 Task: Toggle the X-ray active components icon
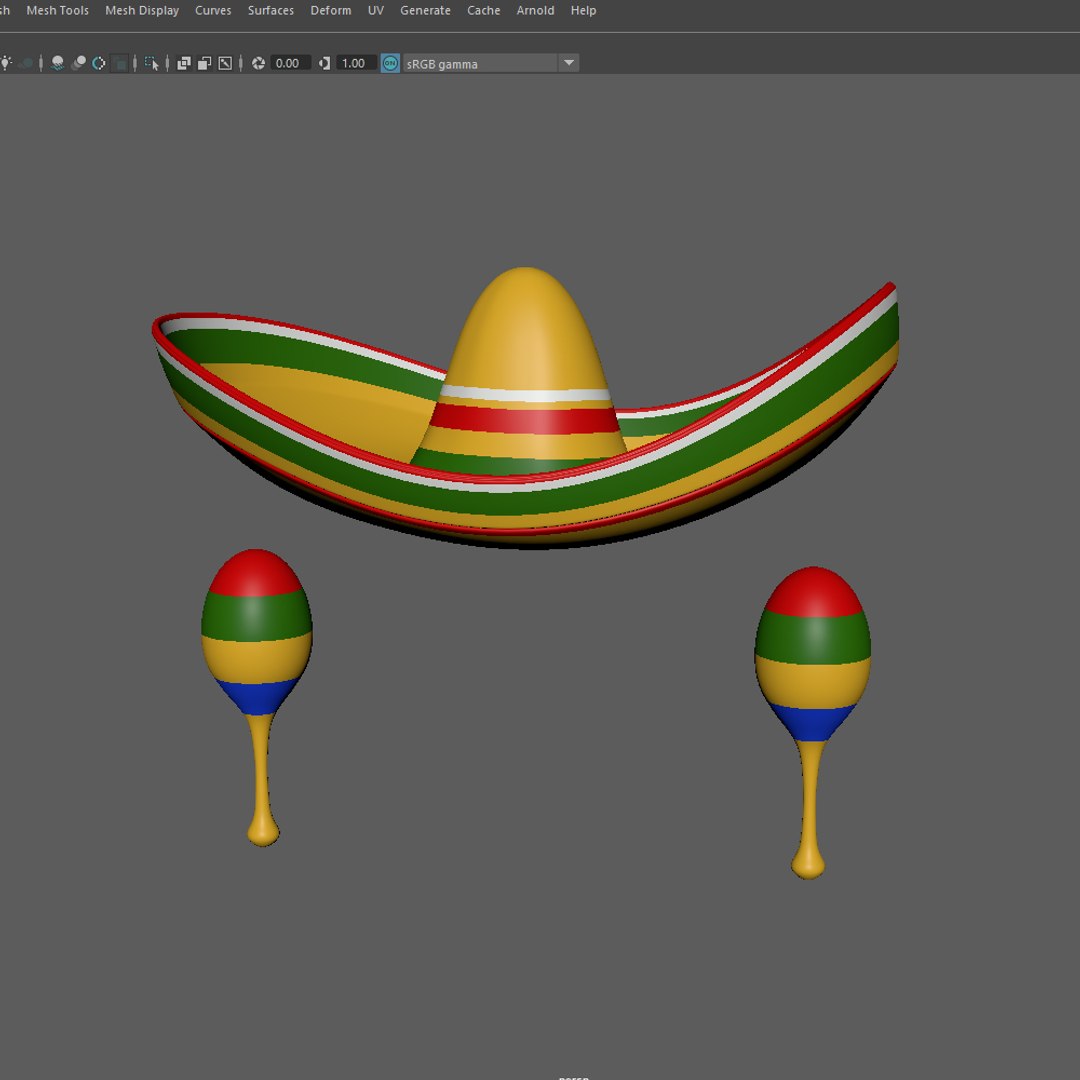[205, 63]
